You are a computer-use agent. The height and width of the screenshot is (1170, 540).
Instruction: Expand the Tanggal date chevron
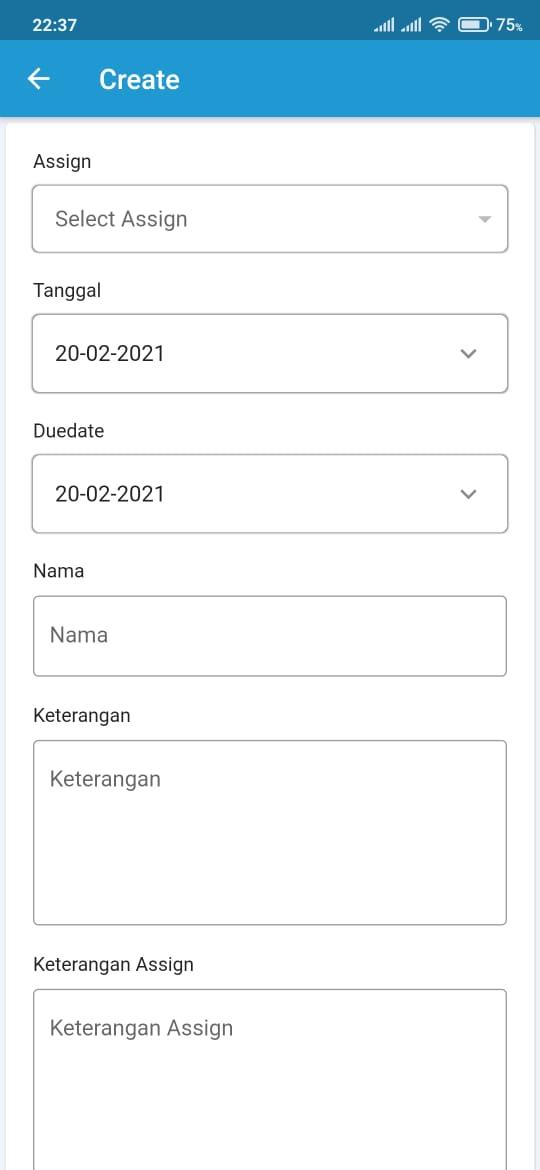coord(468,354)
